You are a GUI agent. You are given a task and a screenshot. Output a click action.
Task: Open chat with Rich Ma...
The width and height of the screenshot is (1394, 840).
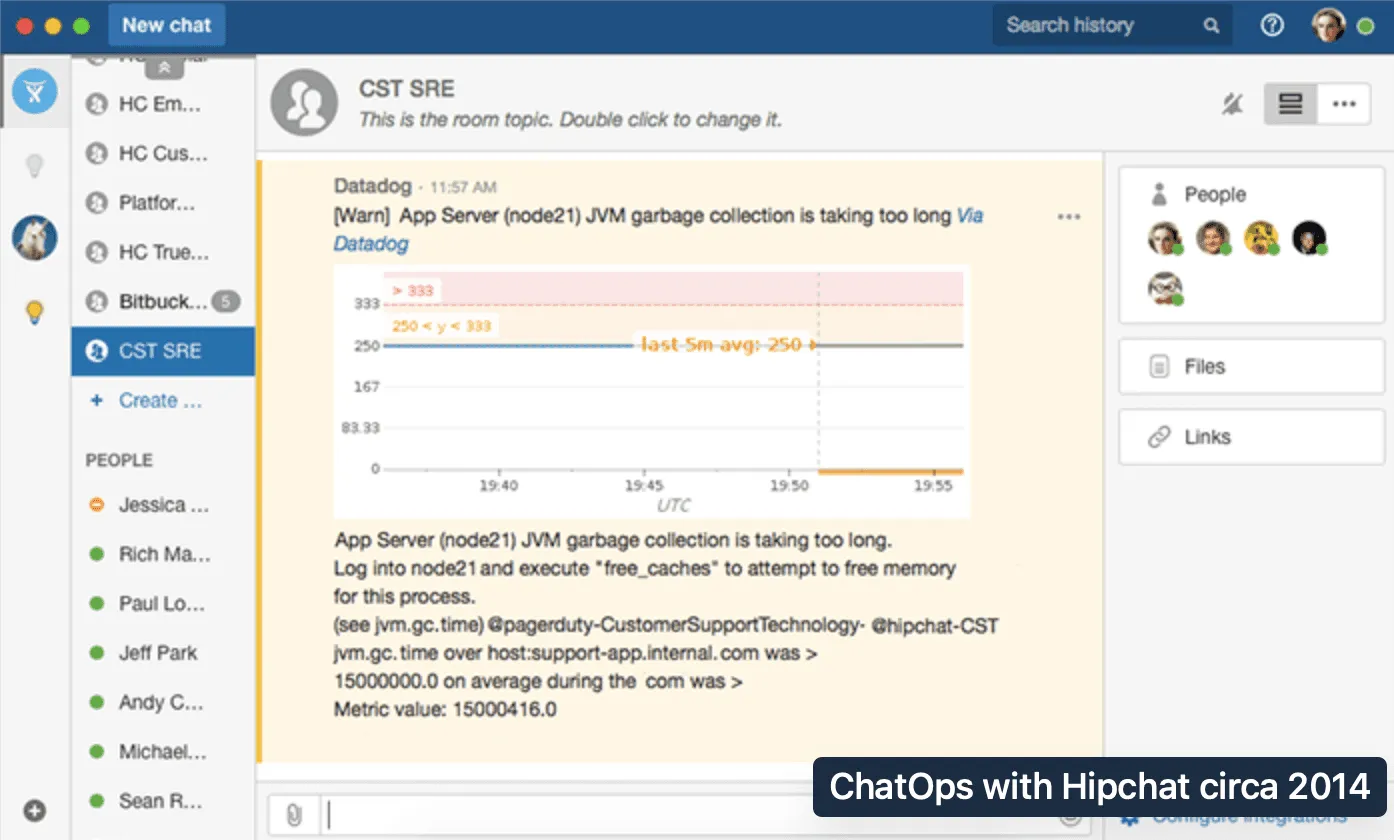coord(163,554)
